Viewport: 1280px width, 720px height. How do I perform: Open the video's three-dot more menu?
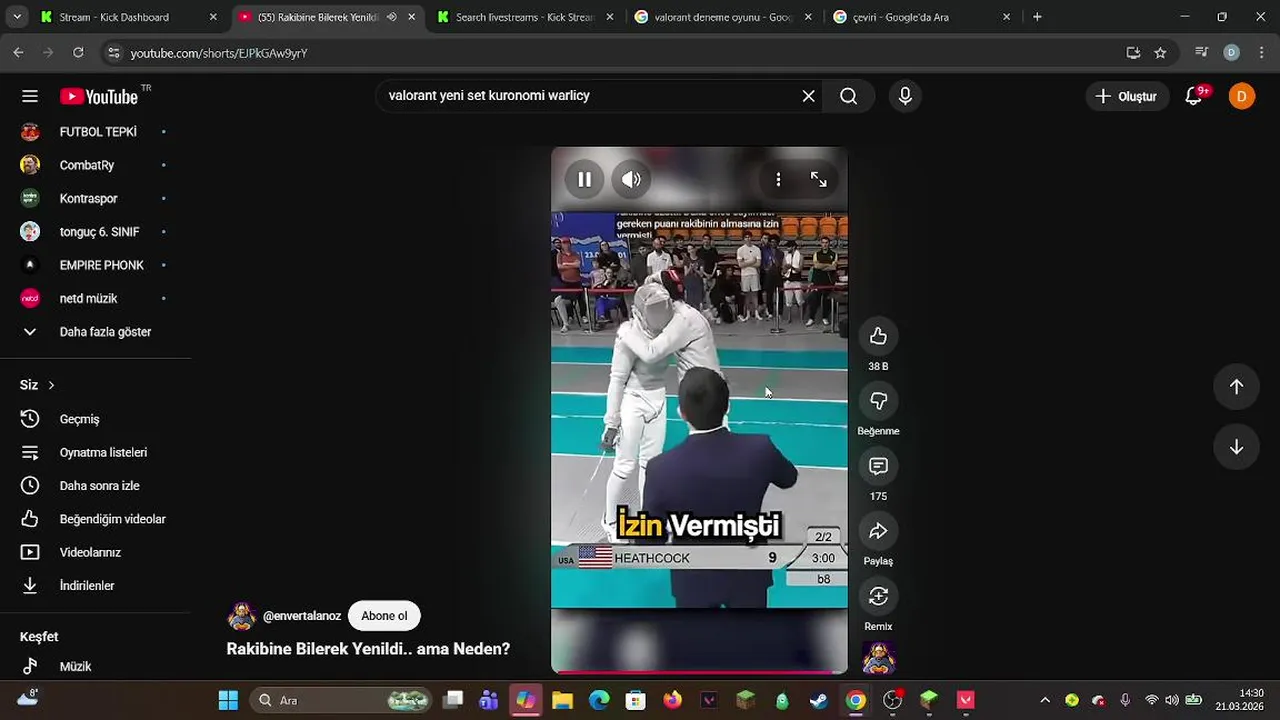pyautogui.click(x=778, y=180)
